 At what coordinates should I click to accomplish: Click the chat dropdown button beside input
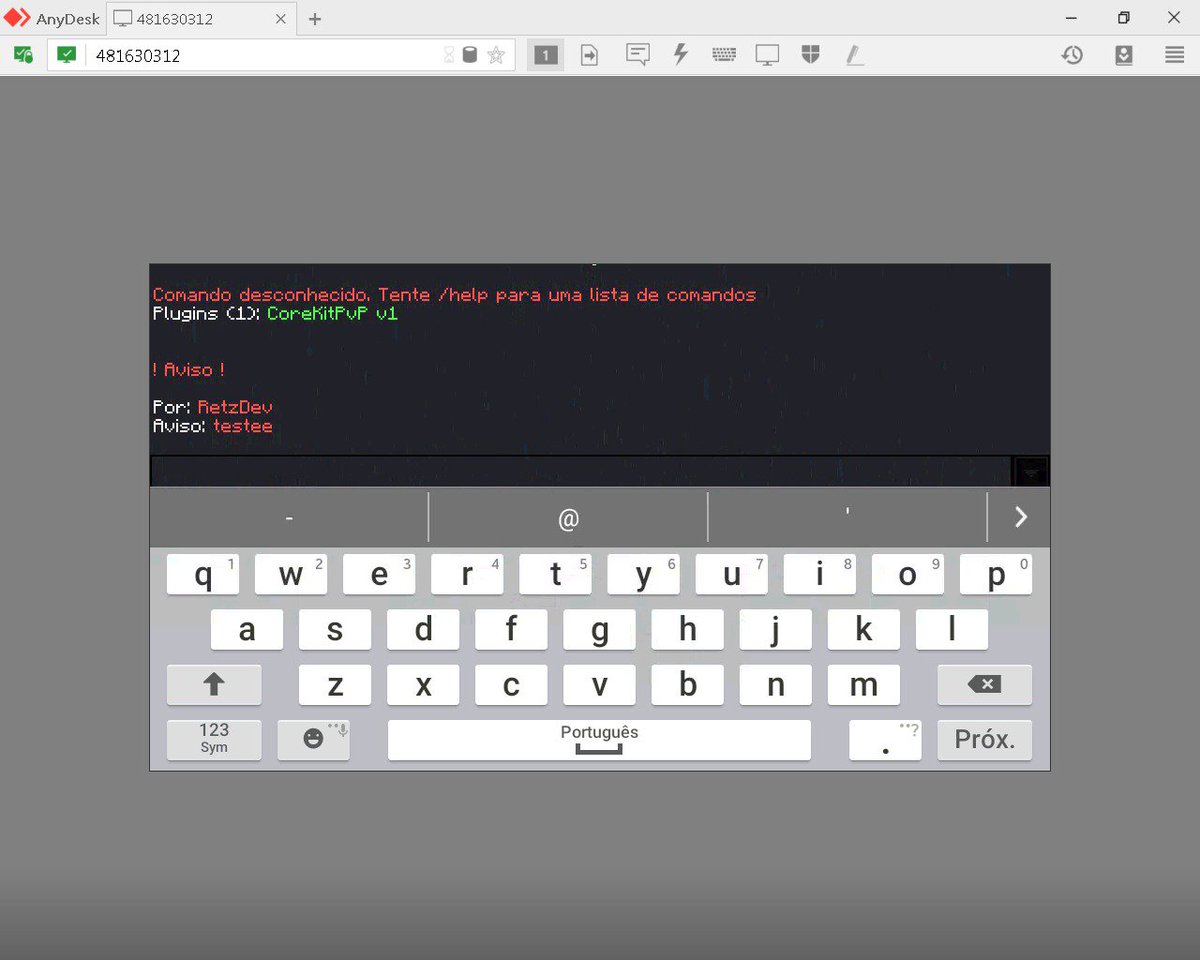(x=1031, y=471)
